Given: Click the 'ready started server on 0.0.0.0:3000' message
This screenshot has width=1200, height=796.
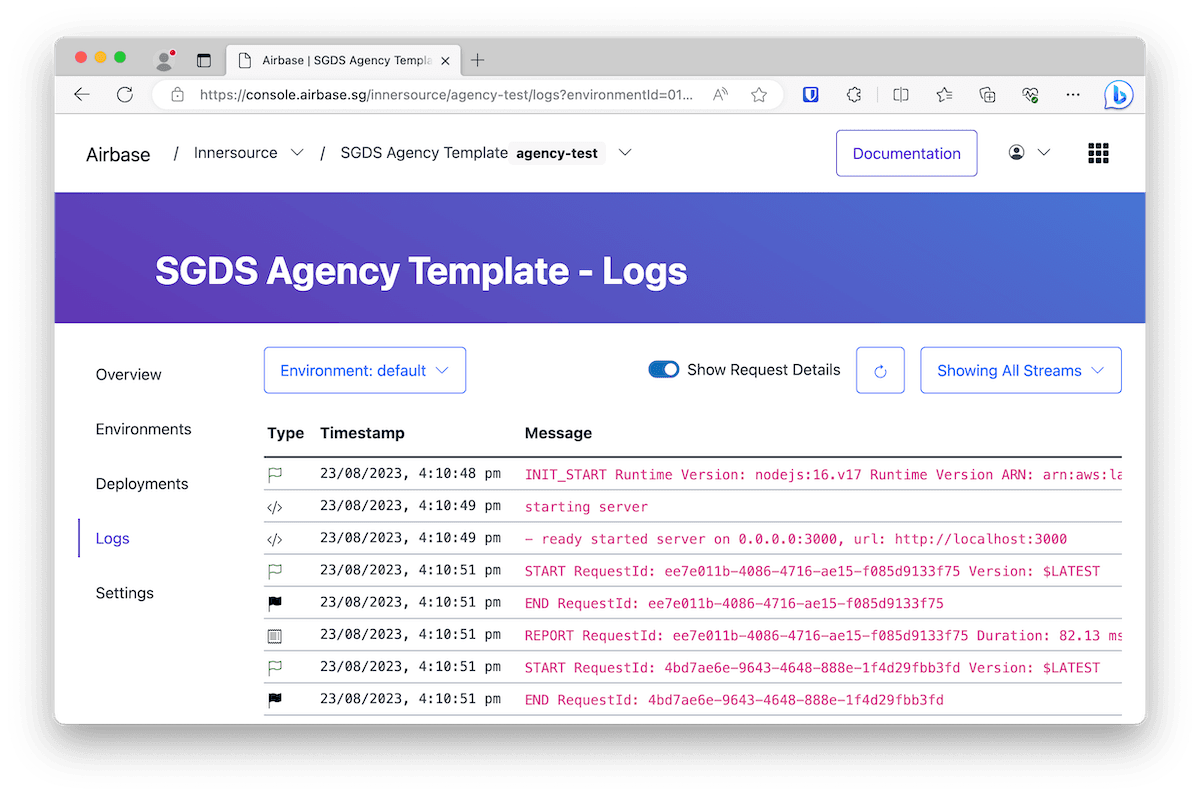Looking at the screenshot, I should [796, 539].
